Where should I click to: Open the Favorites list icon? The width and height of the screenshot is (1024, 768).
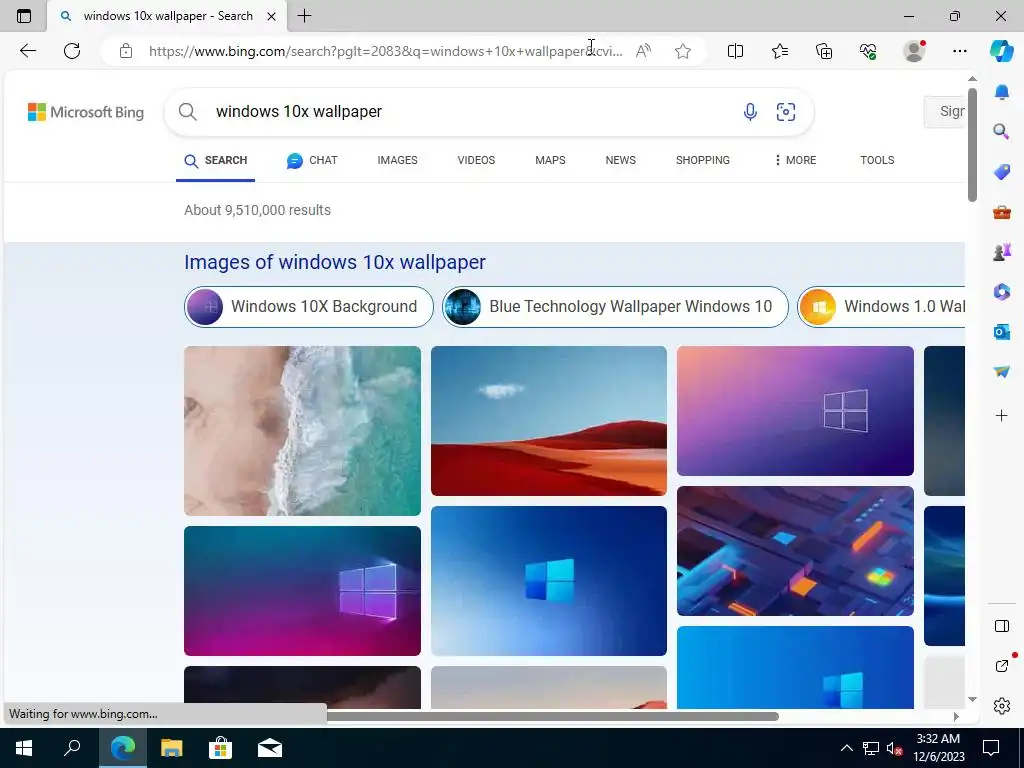[x=780, y=51]
